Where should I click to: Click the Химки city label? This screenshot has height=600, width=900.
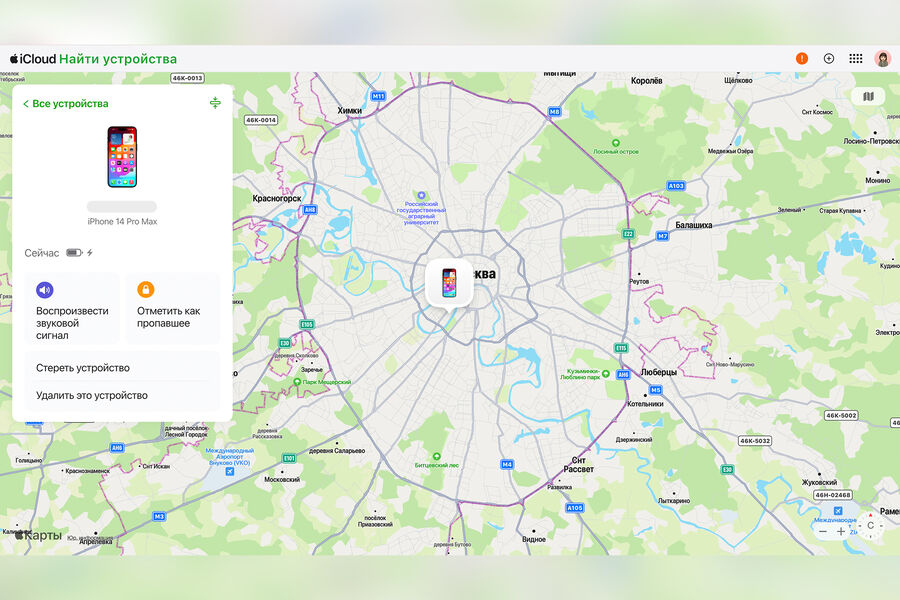tap(350, 111)
